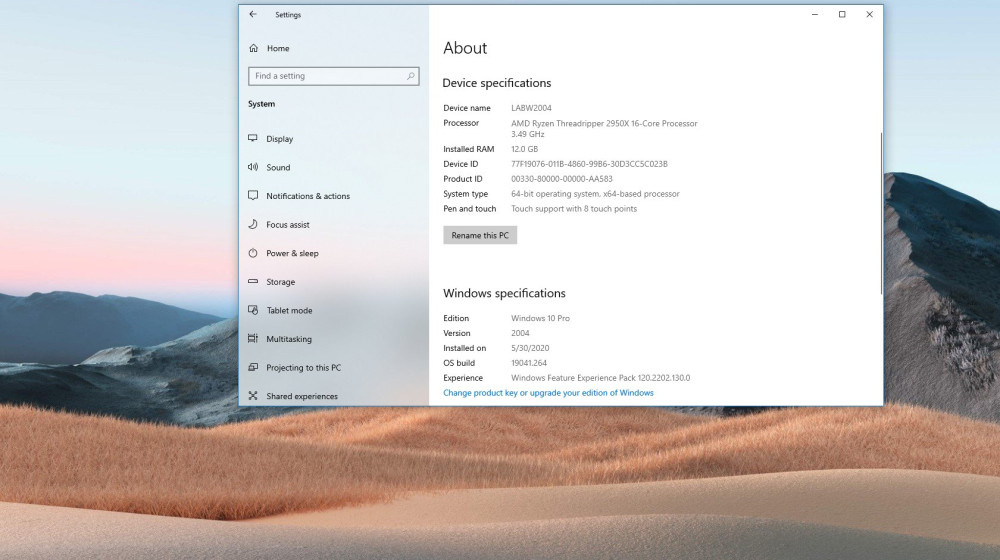Click Touch support with 8 touch points
1000x560 pixels.
click(574, 209)
